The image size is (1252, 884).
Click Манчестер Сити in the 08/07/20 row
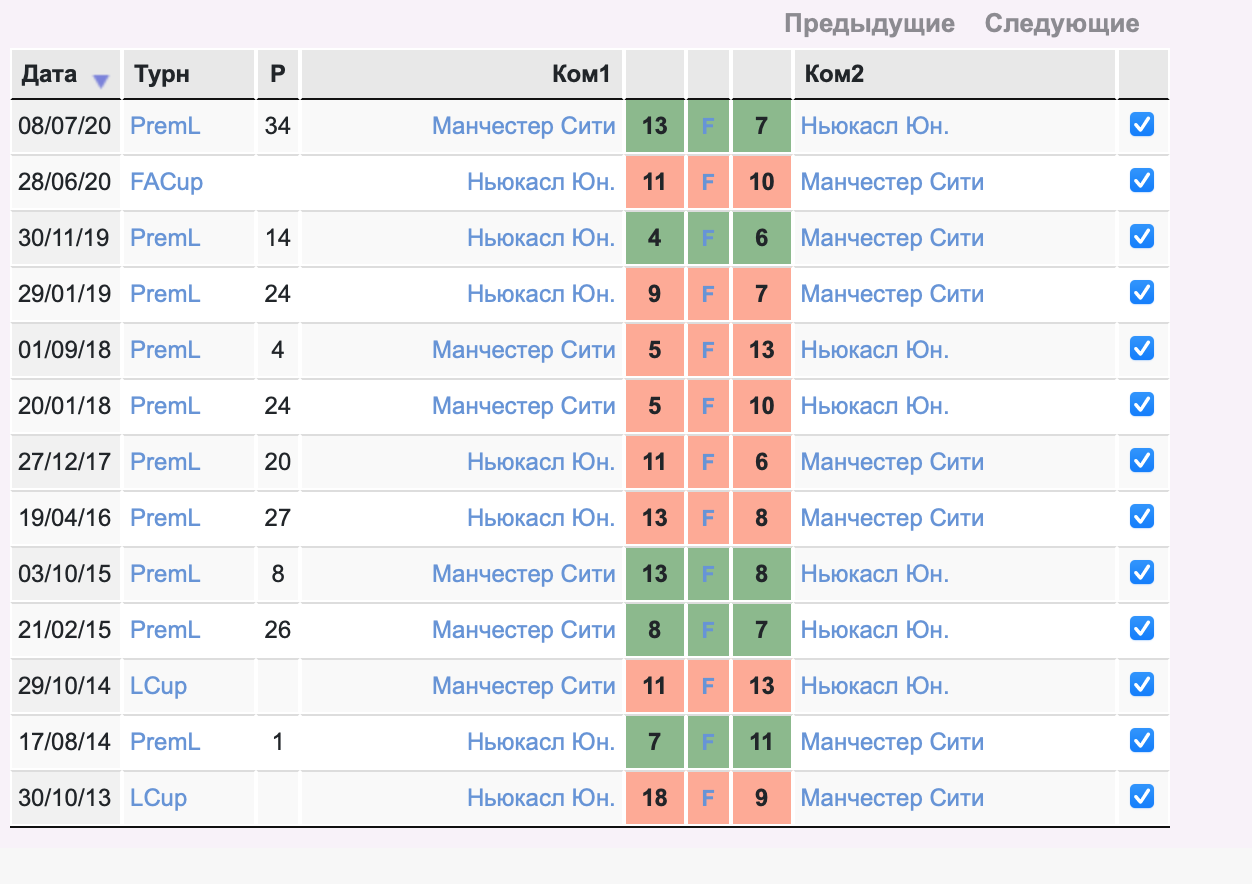click(523, 126)
